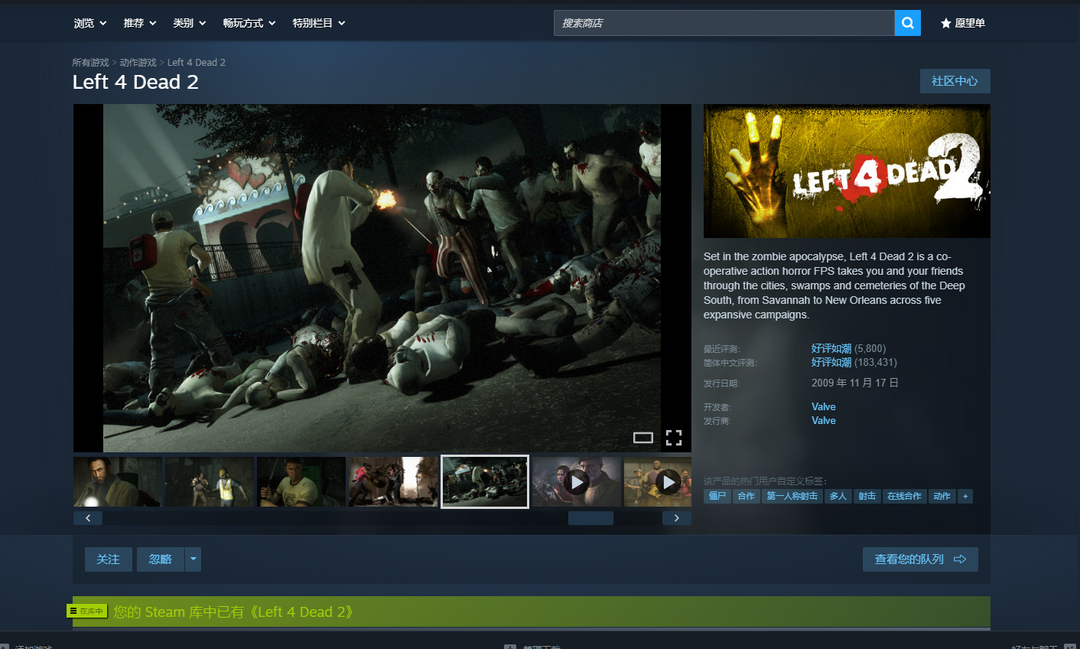Expand the 忽略 options arrow
This screenshot has width=1080, height=649.
[194, 559]
